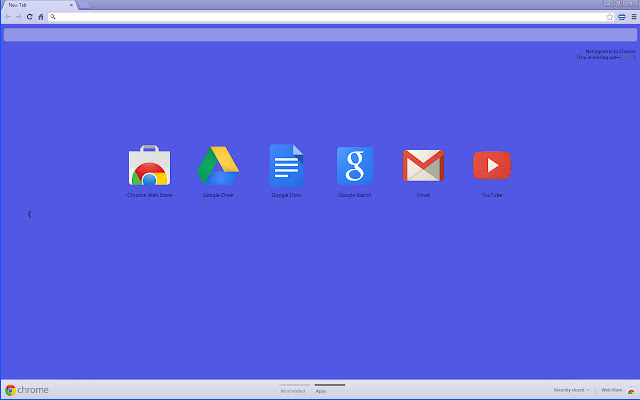The height and width of the screenshot is (400, 640).
Task: Click the "Google Search" label
Action: click(355, 195)
